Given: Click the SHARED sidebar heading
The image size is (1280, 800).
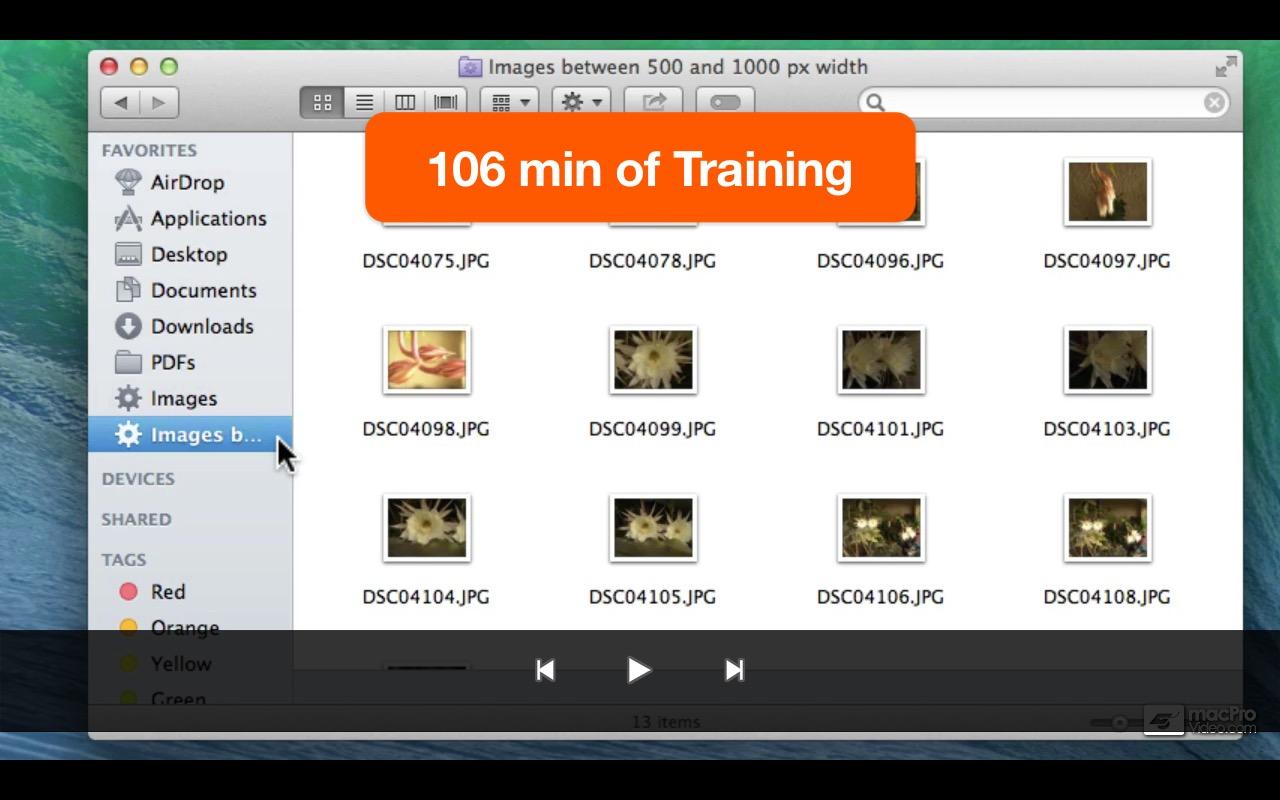Looking at the screenshot, I should [x=136, y=519].
